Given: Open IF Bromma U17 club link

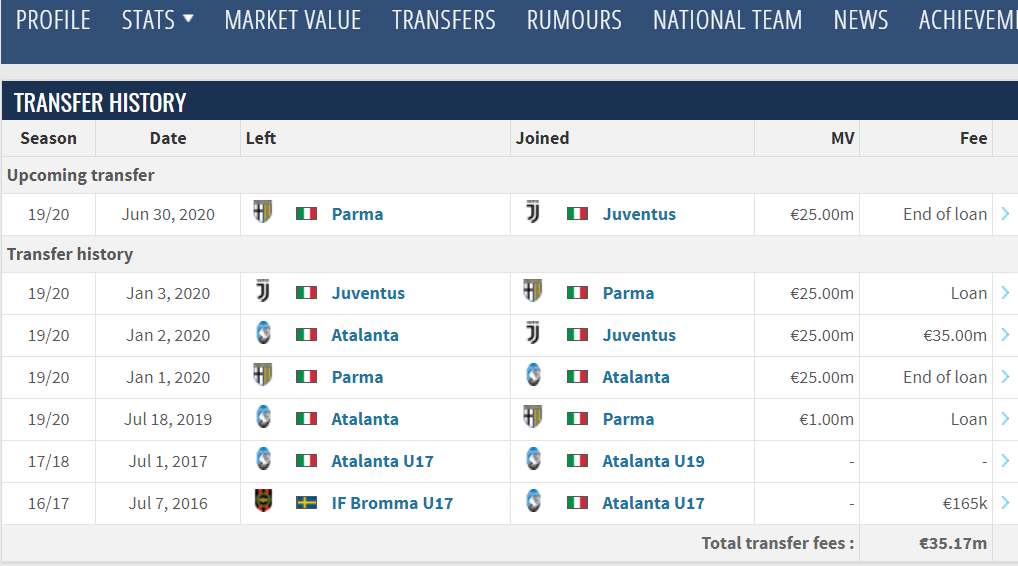Looking at the screenshot, I should click(x=392, y=503).
